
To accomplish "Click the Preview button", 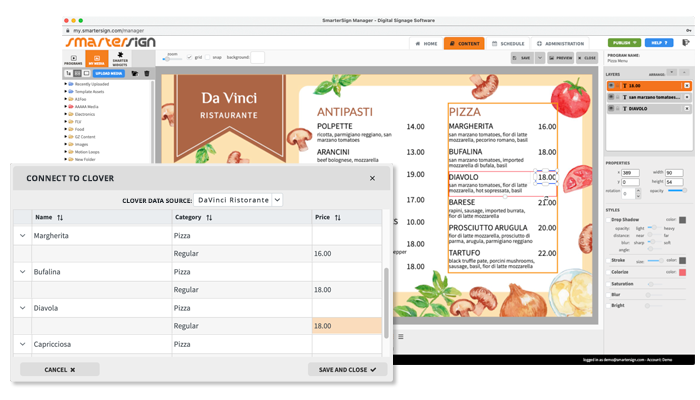I will click(560, 58).
